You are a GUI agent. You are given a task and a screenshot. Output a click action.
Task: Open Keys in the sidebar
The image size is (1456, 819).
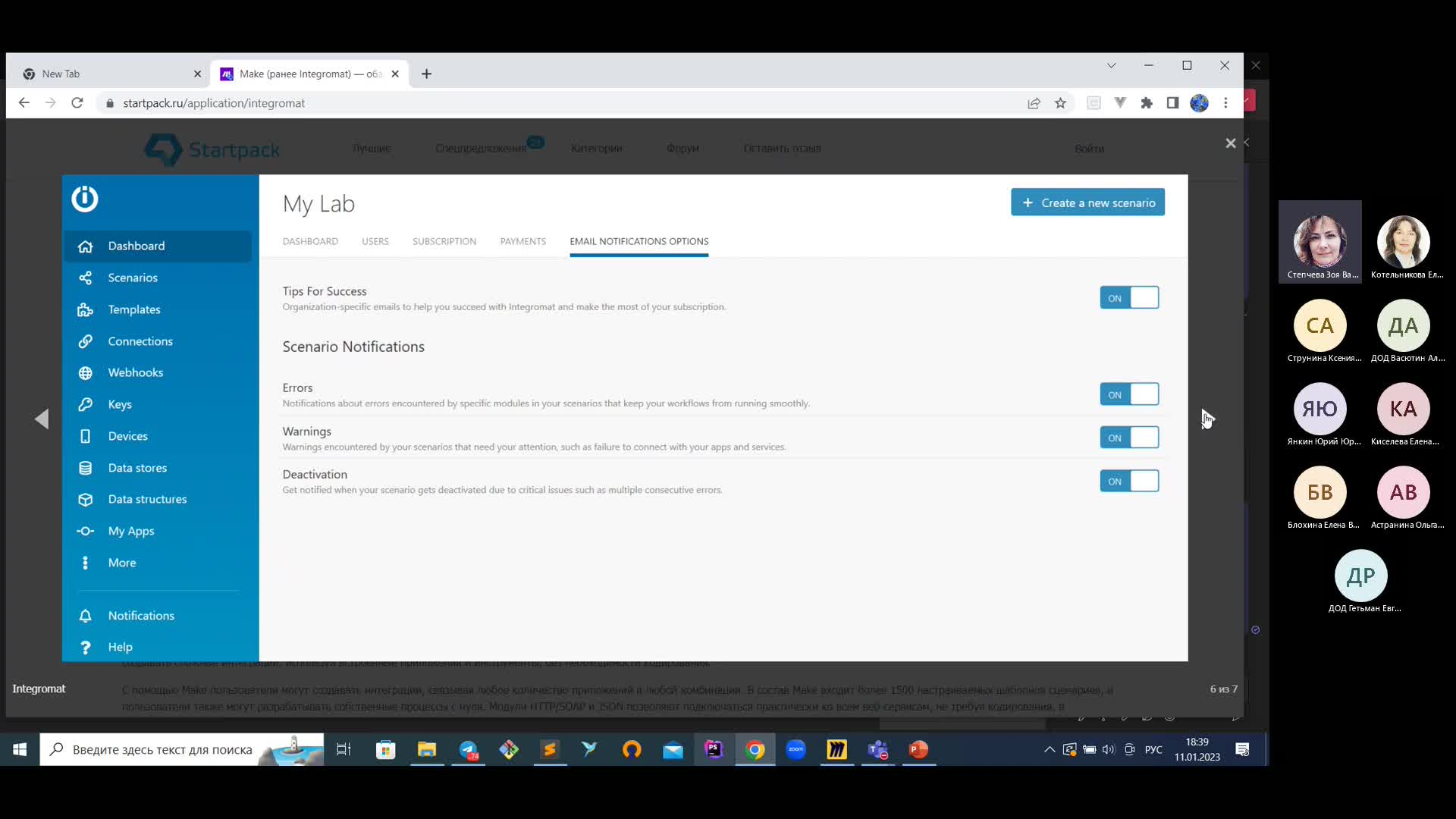tap(158, 405)
